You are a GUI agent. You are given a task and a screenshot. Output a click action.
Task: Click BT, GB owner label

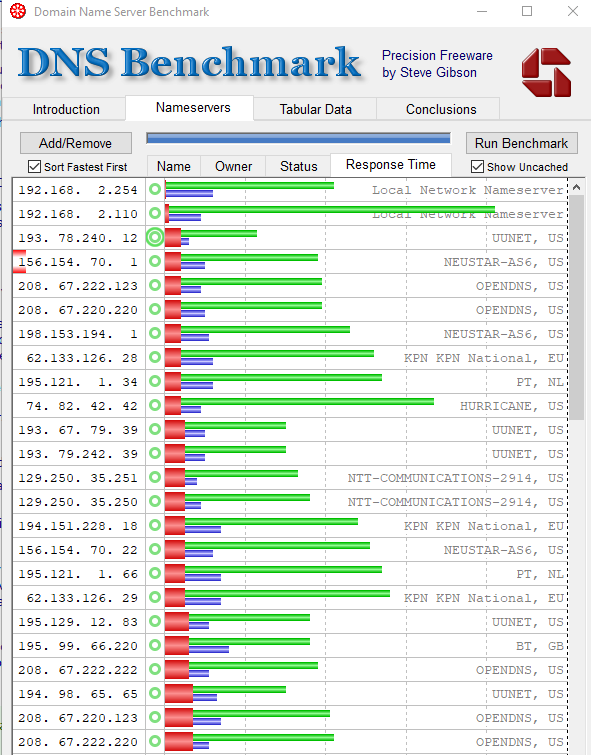pos(539,646)
